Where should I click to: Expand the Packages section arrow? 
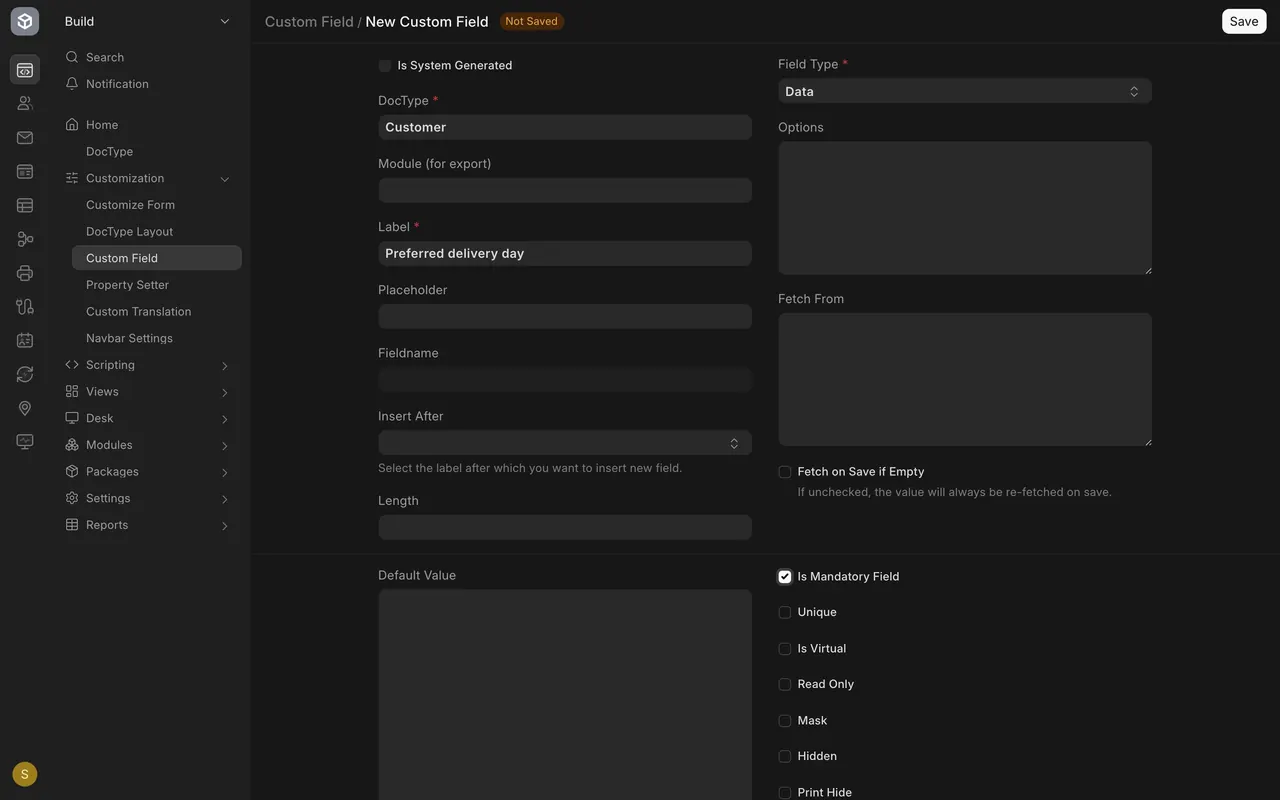pyautogui.click(x=225, y=473)
